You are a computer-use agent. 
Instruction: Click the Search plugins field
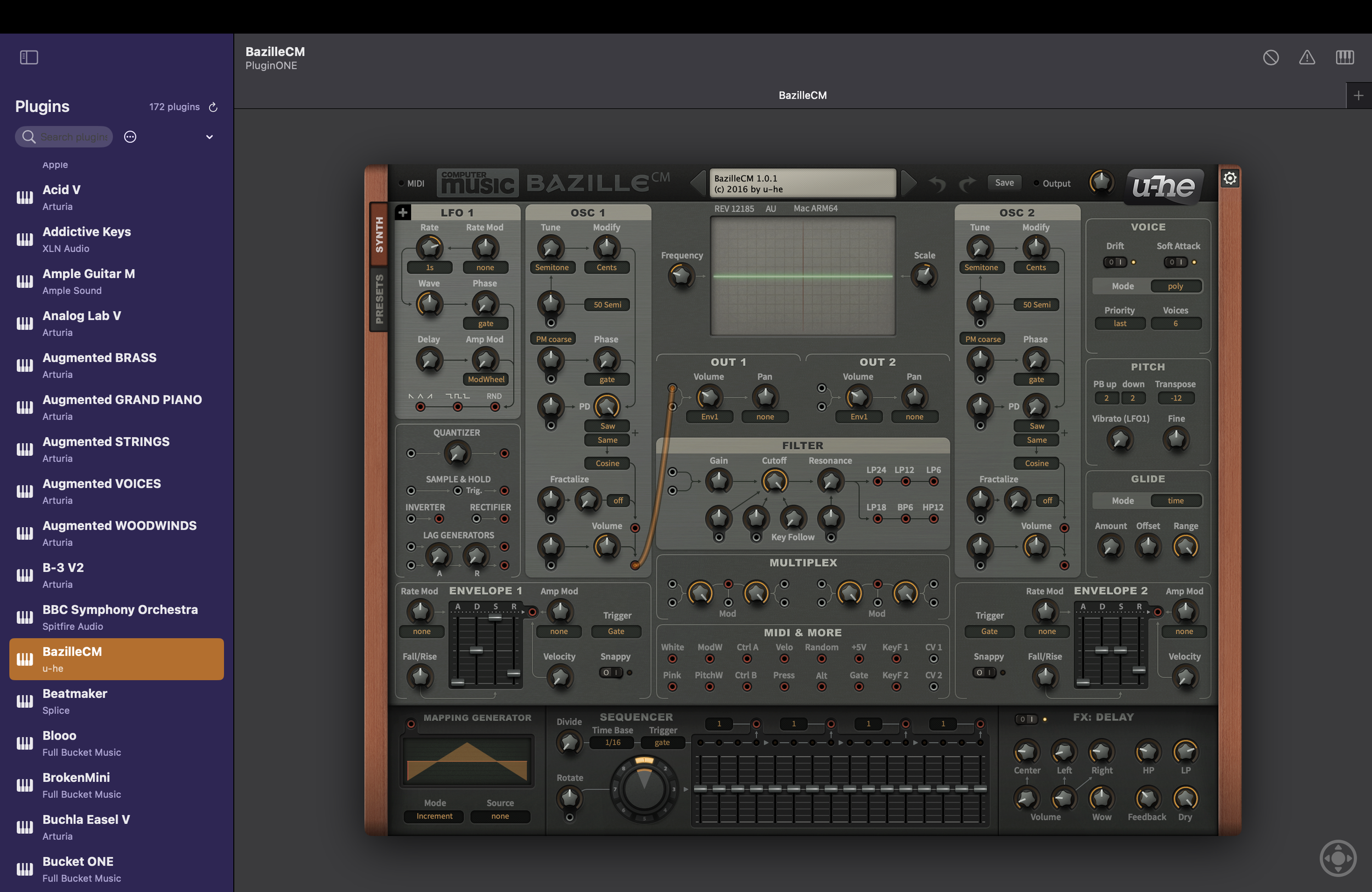64,137
